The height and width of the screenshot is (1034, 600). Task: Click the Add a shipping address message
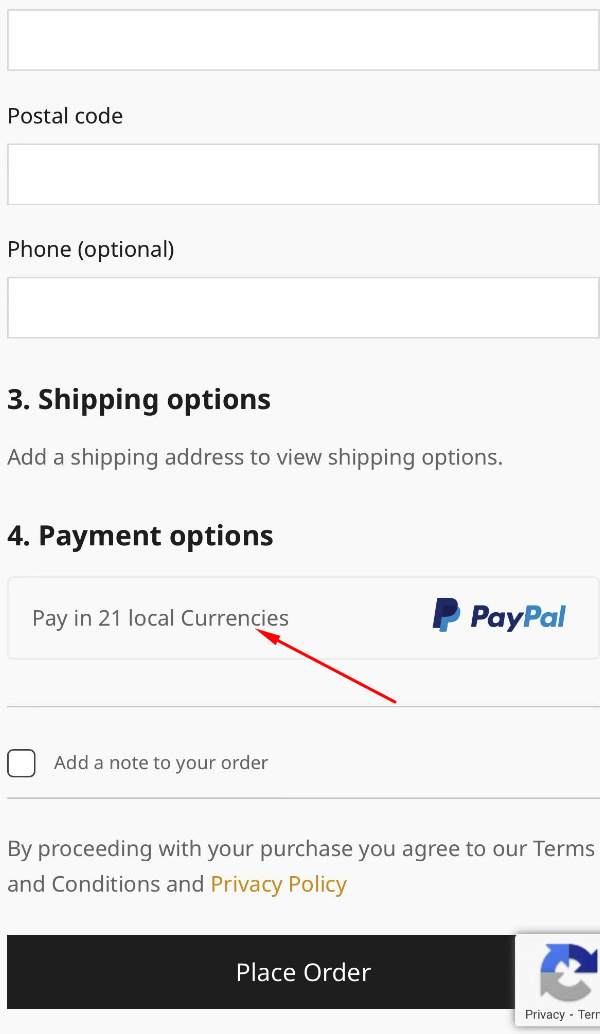tap(255, 457)
